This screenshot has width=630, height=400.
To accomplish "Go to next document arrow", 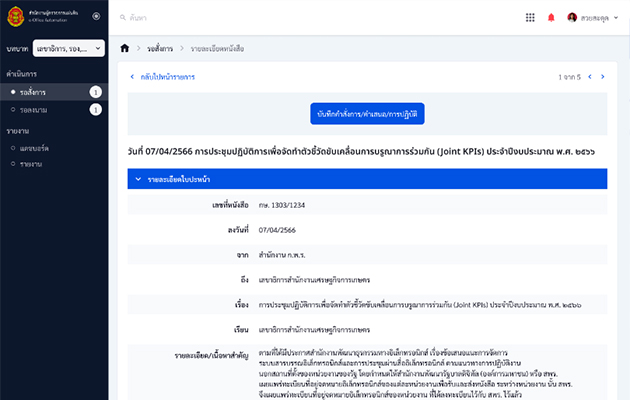I will click(x=604, y=76).
